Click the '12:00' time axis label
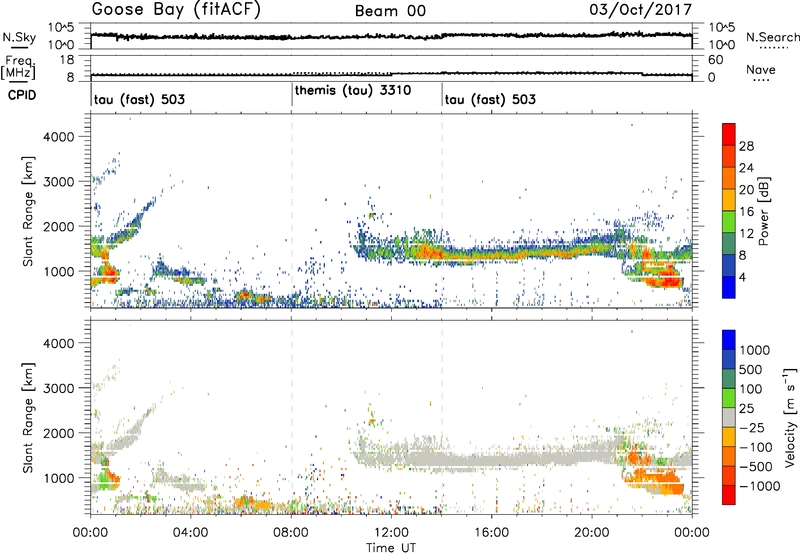The height and width of the screenshot is (554, 800). (391, 533)
